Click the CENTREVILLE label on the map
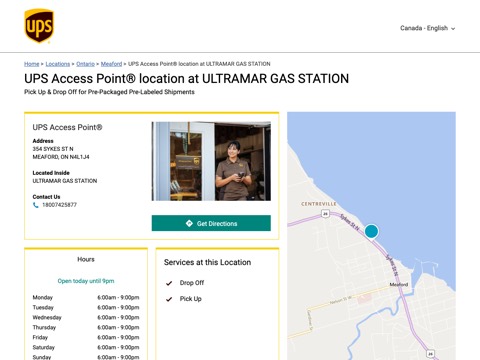 pyautogui.click(x=319, y=204)
